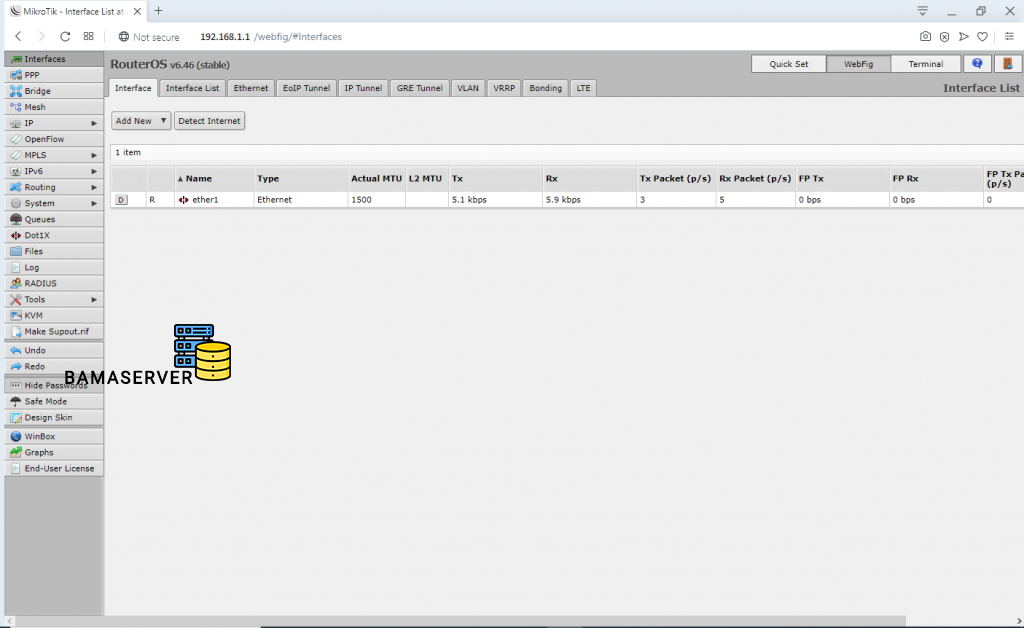Viewport: 1024px width, 628px height.
Task: Select the GRE Tunnel tab
Action: [419, 88]
